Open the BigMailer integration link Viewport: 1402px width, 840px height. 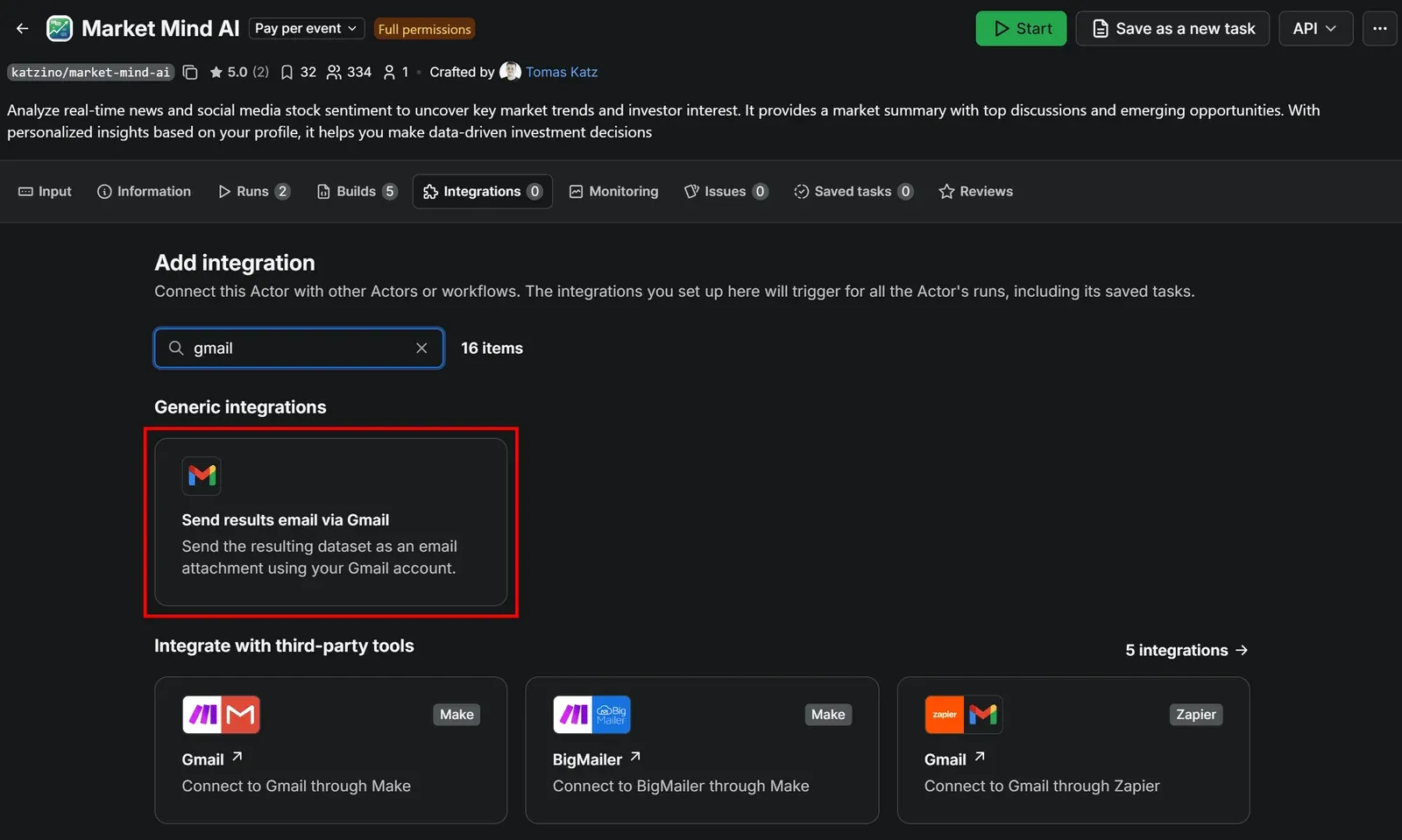(597, 759)
